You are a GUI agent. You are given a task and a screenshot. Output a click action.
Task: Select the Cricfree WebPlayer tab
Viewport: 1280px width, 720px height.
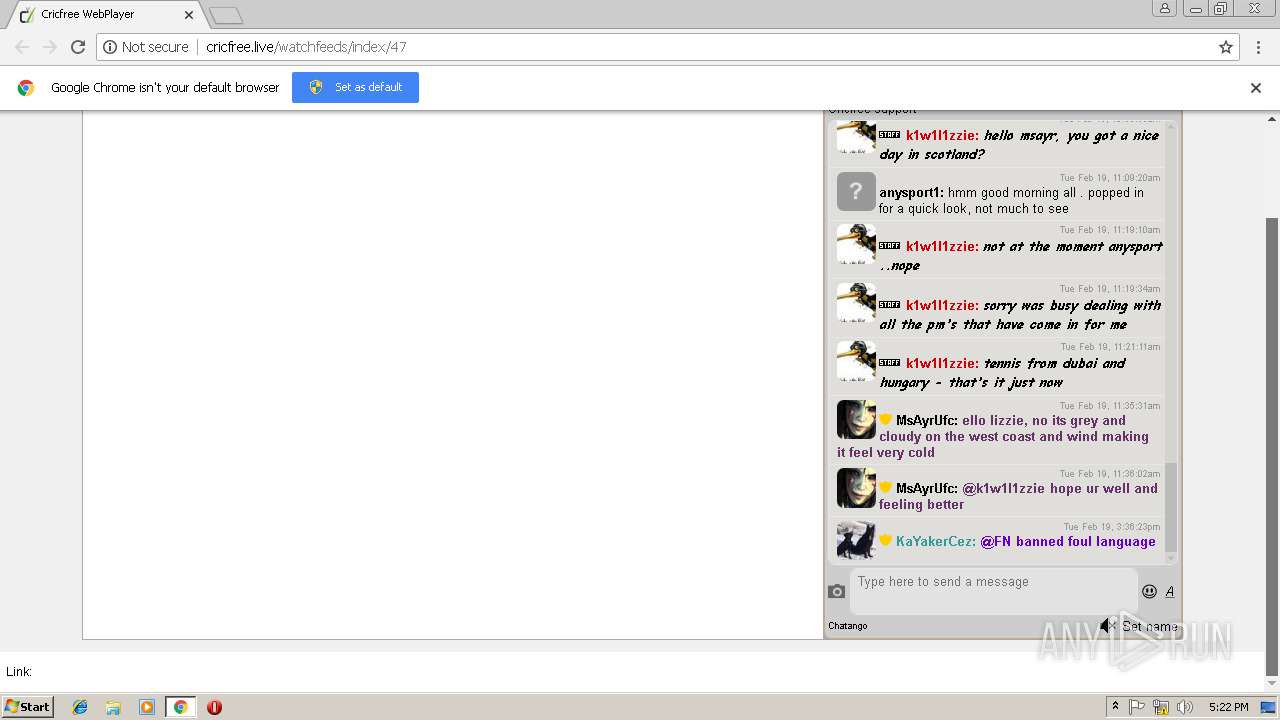click(x=105, y=15)
